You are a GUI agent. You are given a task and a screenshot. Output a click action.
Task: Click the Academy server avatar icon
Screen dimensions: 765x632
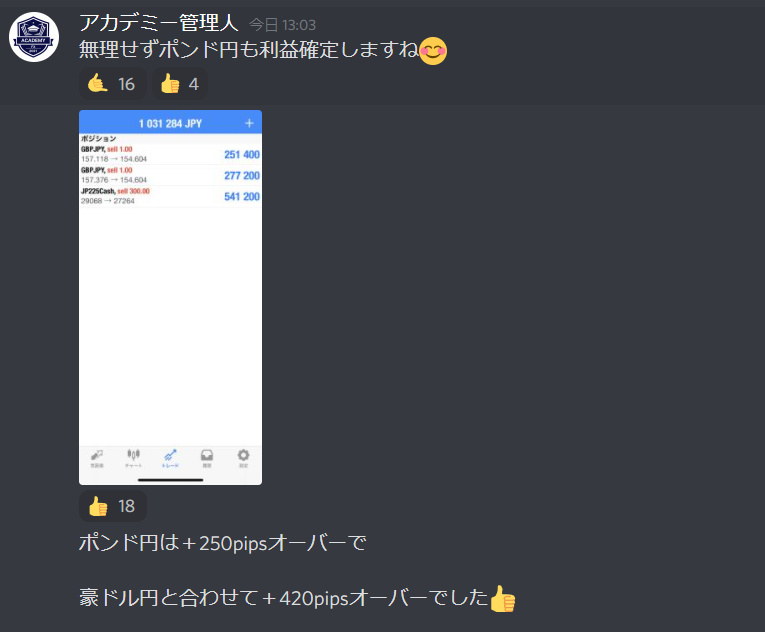tap(34, 37)
